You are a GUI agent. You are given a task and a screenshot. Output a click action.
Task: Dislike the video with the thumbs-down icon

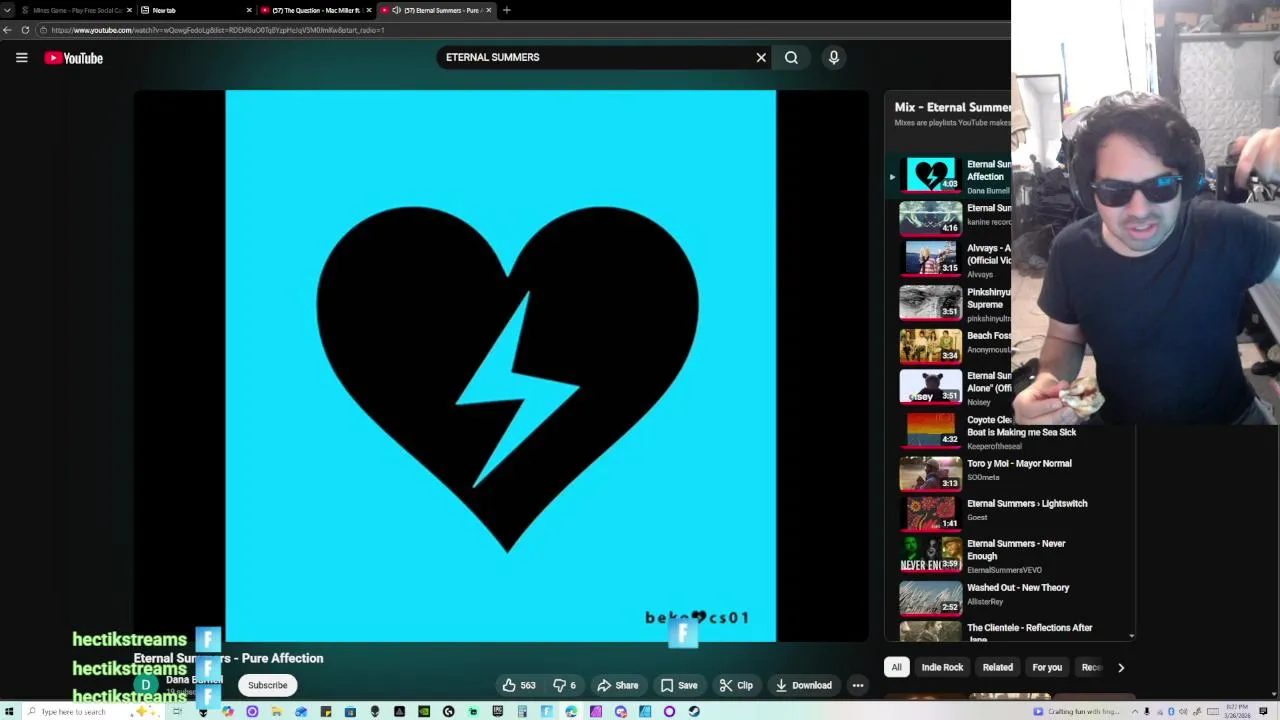click(565, 685)
